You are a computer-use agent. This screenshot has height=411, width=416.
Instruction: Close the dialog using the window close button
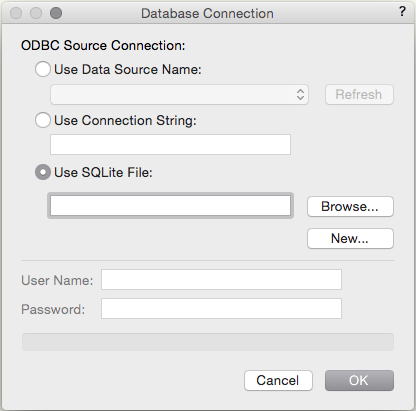[x=16, y=13]
